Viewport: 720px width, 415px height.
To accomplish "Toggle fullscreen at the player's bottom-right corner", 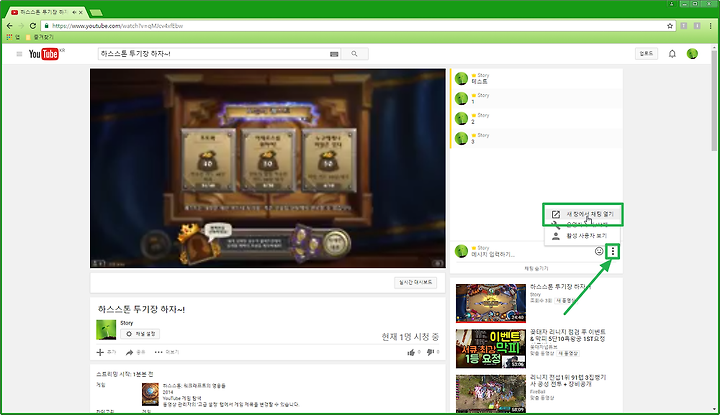I will coord(438,263).
